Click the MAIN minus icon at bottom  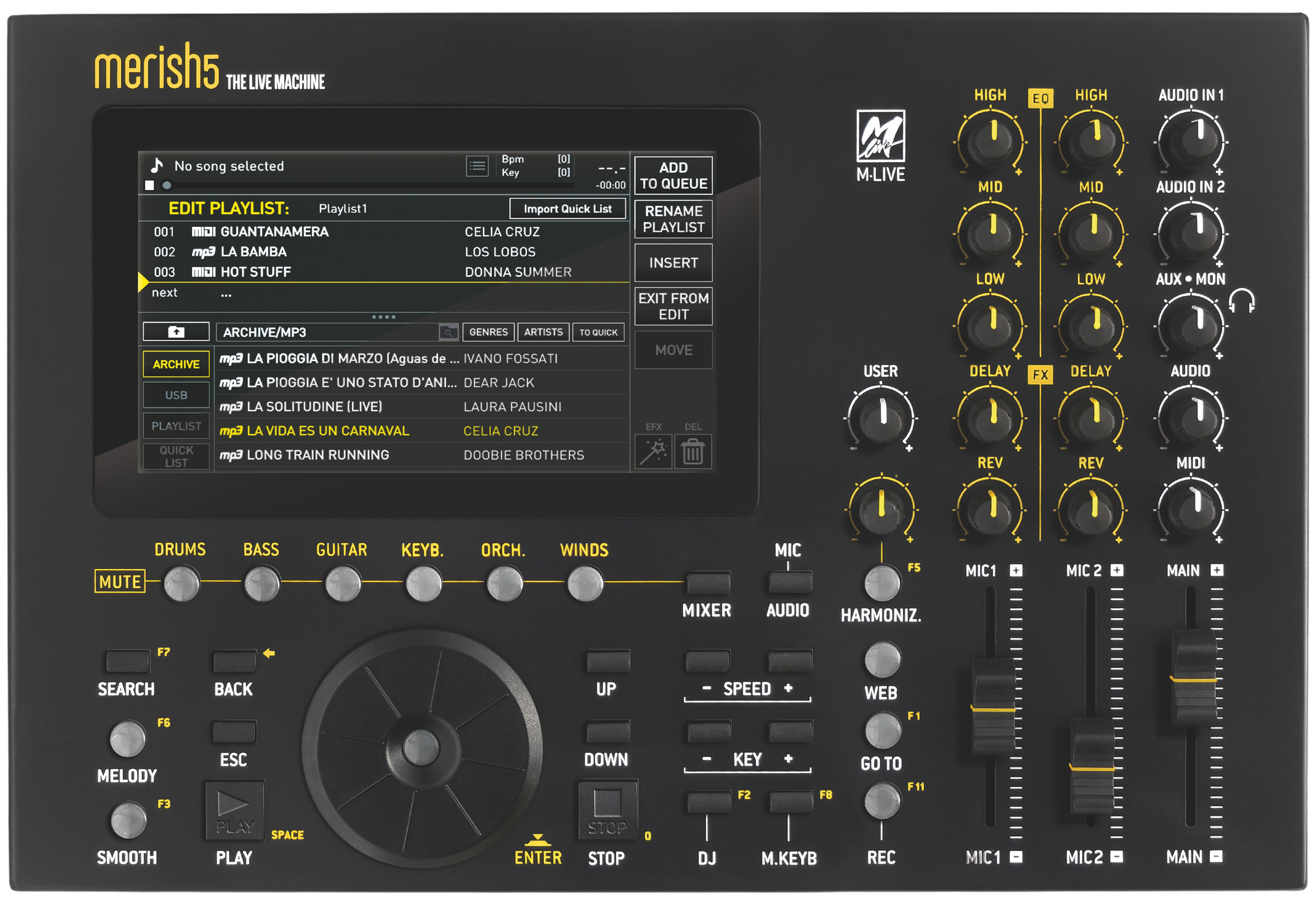point(1216,856)
